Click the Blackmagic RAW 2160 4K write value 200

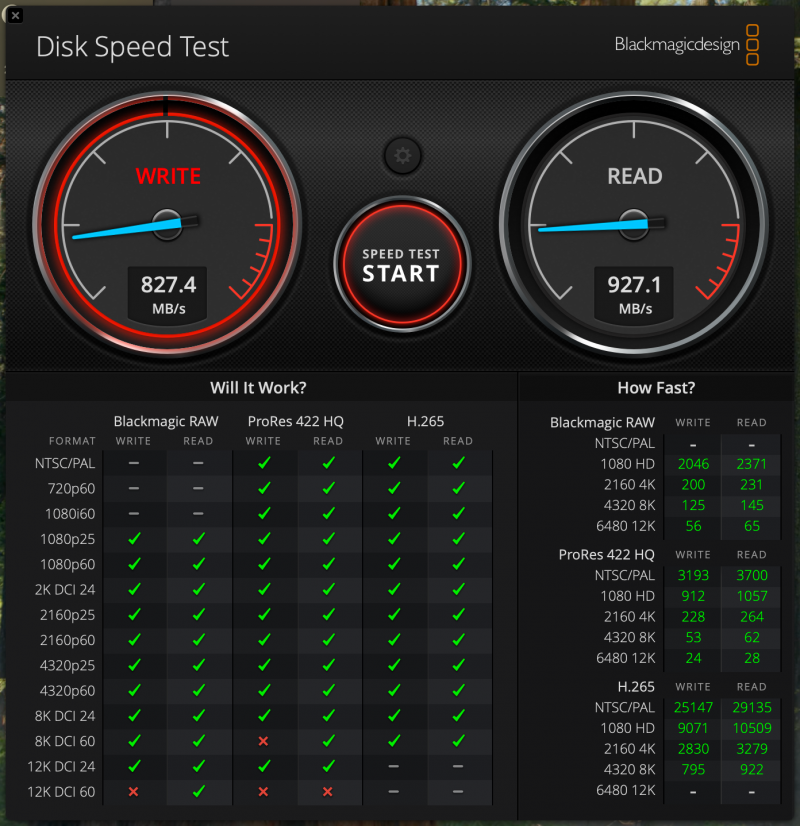tap(691, 484)
